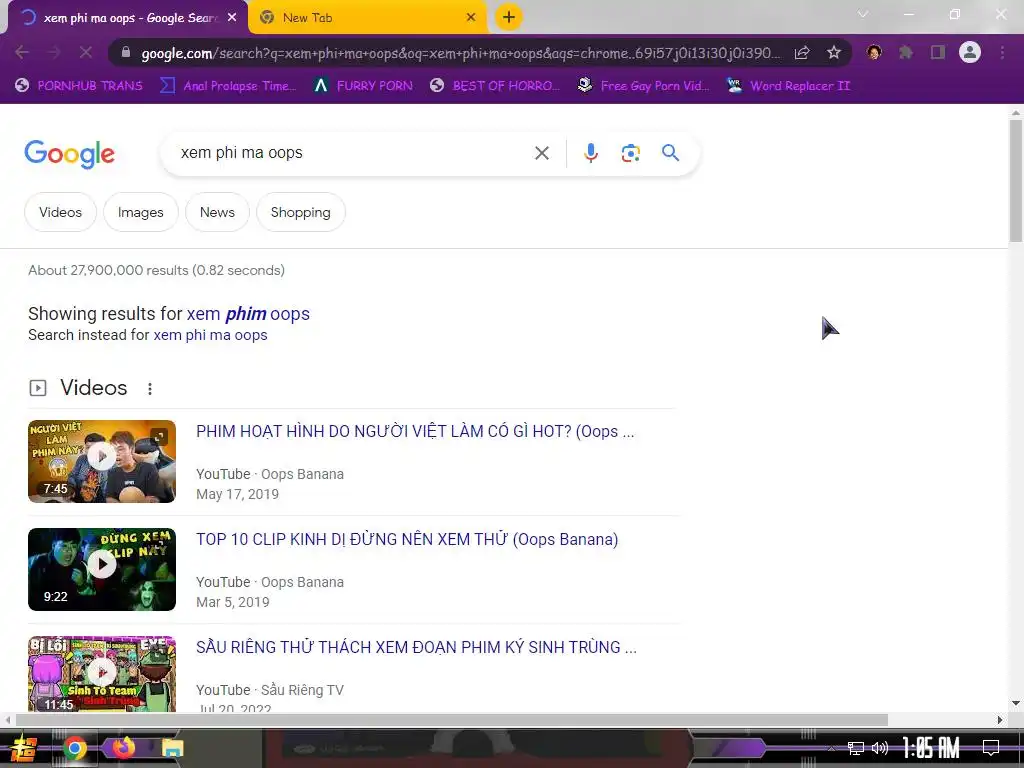1024x768 pixels.
Task: Search instead for xem phi ma oops
Action: click(x=210, y=335)
